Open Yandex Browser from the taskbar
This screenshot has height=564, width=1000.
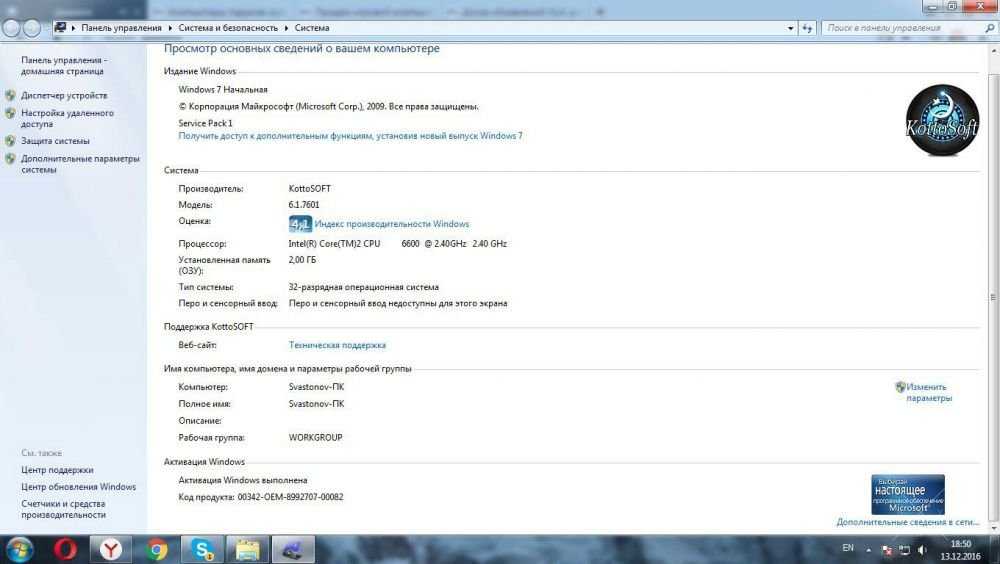coord(110,549)
